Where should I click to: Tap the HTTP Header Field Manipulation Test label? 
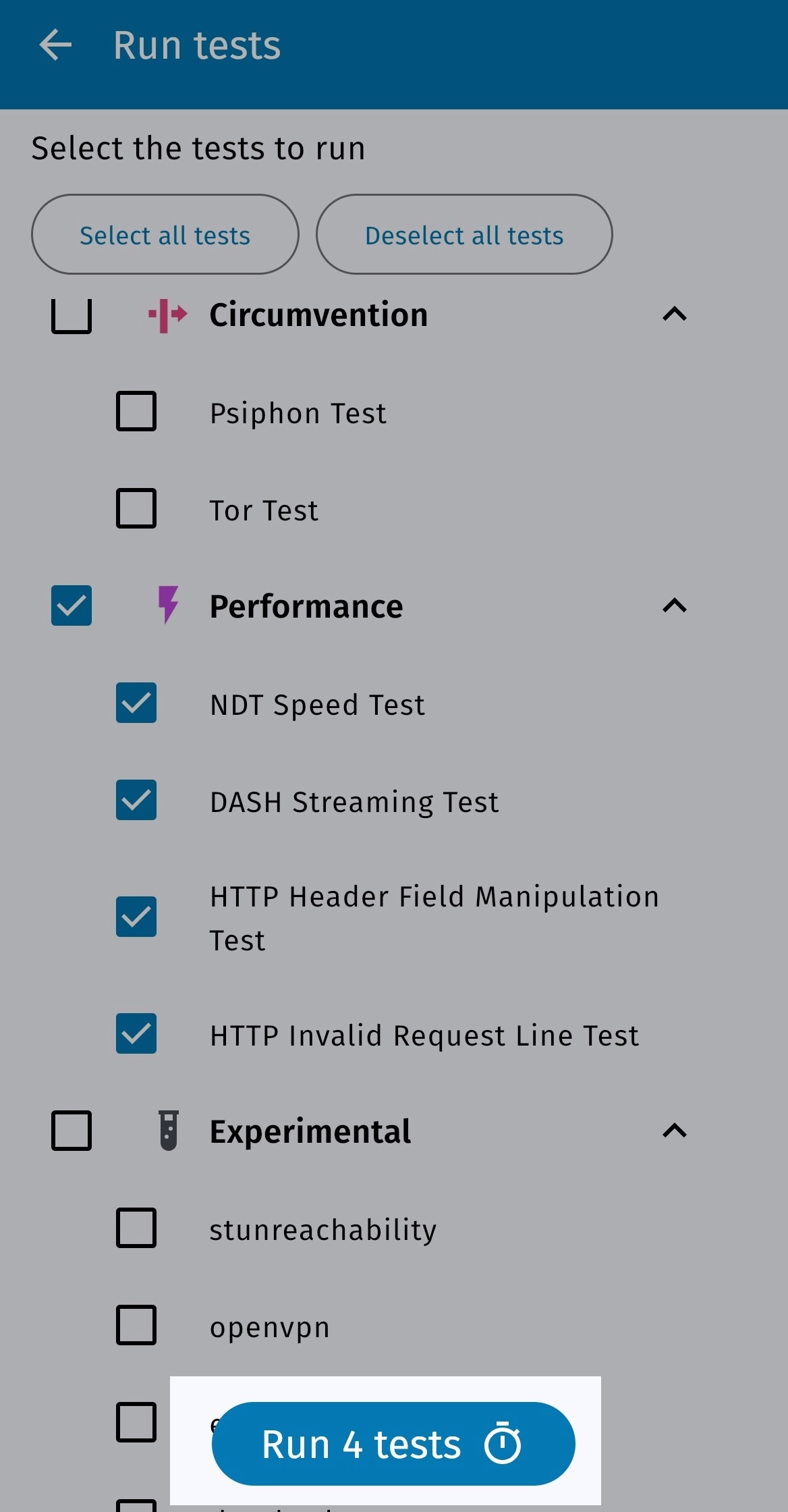click(434, 918)
